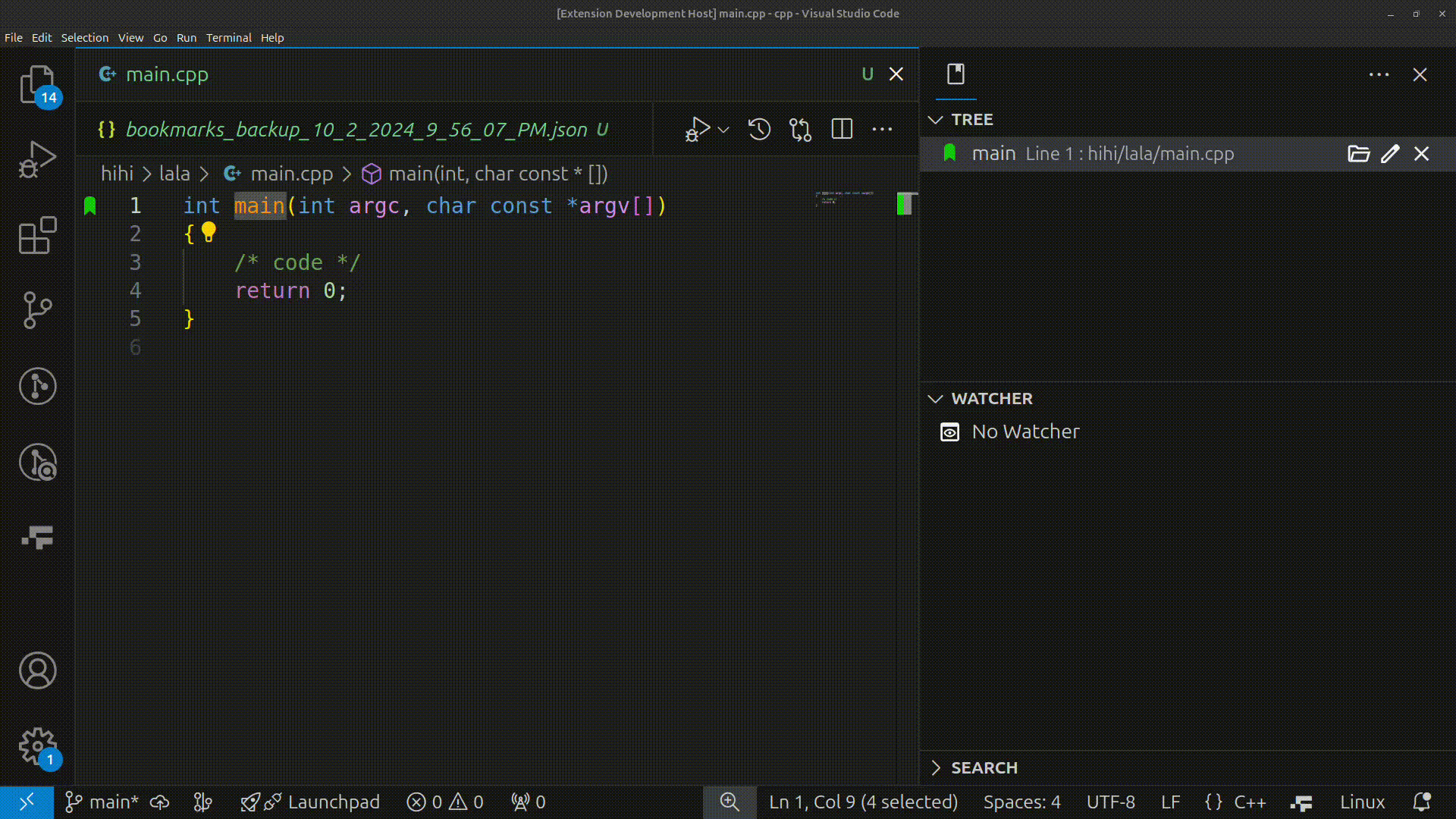Open file of the main bookmark
1456x819 pixels.
[1358, 154]
